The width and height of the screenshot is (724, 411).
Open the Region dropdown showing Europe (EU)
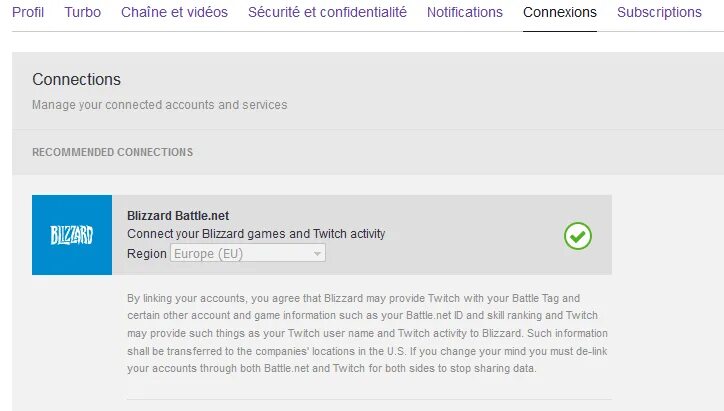pos(247,254)
